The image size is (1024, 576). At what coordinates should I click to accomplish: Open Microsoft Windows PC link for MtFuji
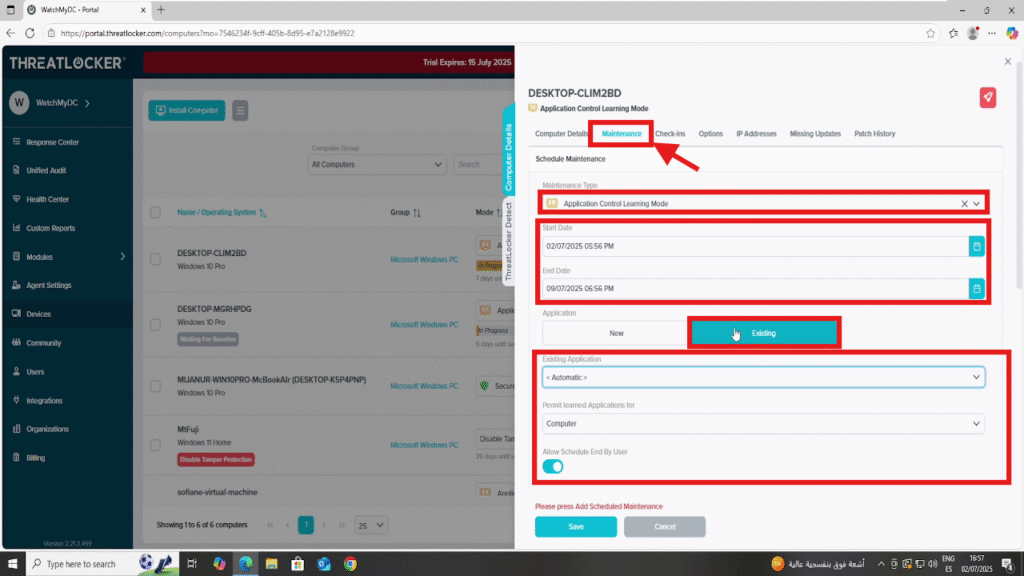[424, 445]
